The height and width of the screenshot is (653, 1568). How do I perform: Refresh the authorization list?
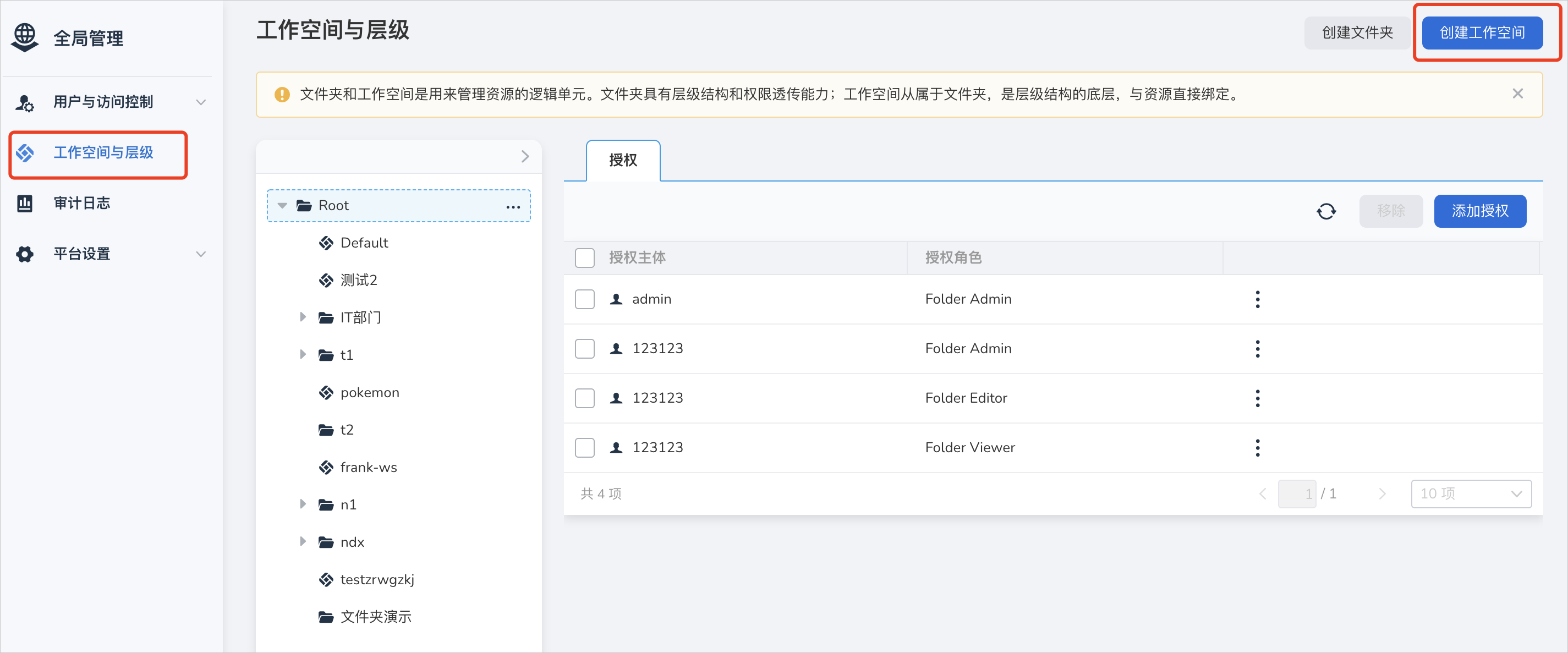[1326, 211]
